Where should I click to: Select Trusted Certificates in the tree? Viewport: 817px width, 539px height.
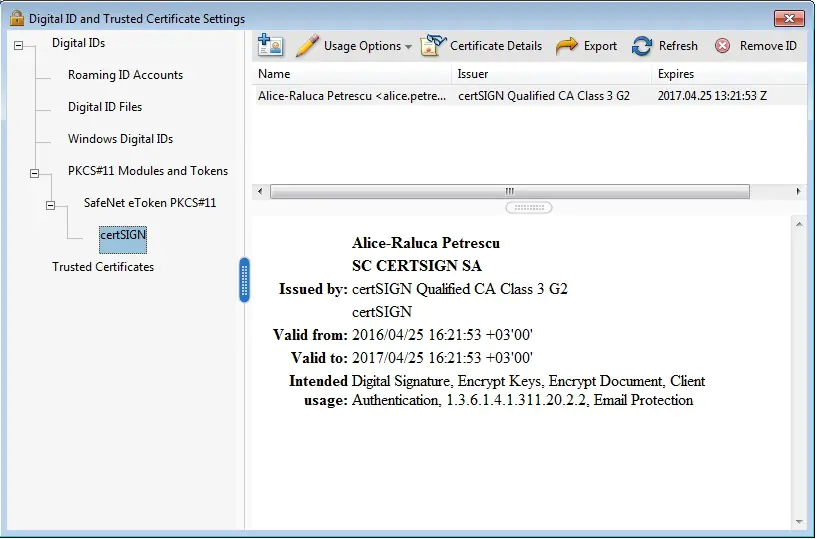point(103,267)
